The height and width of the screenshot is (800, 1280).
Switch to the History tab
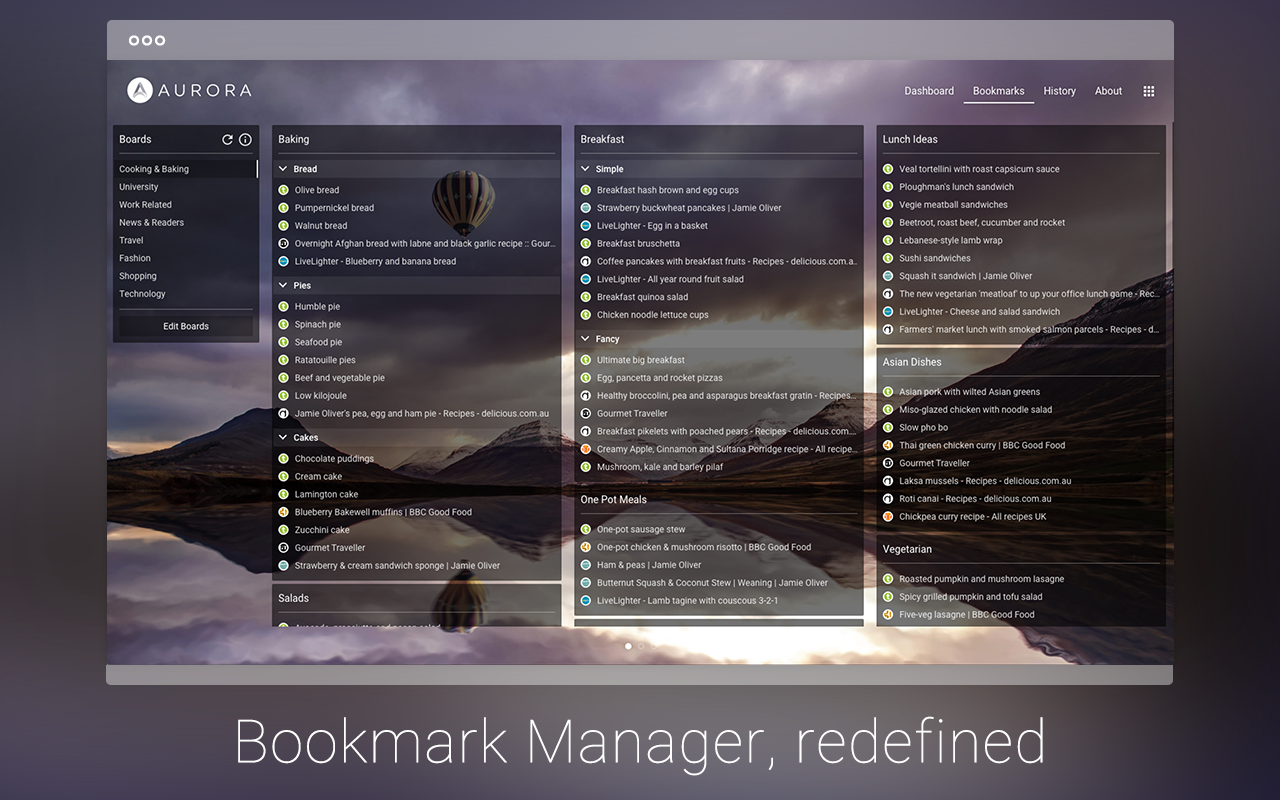[1059, 91]
